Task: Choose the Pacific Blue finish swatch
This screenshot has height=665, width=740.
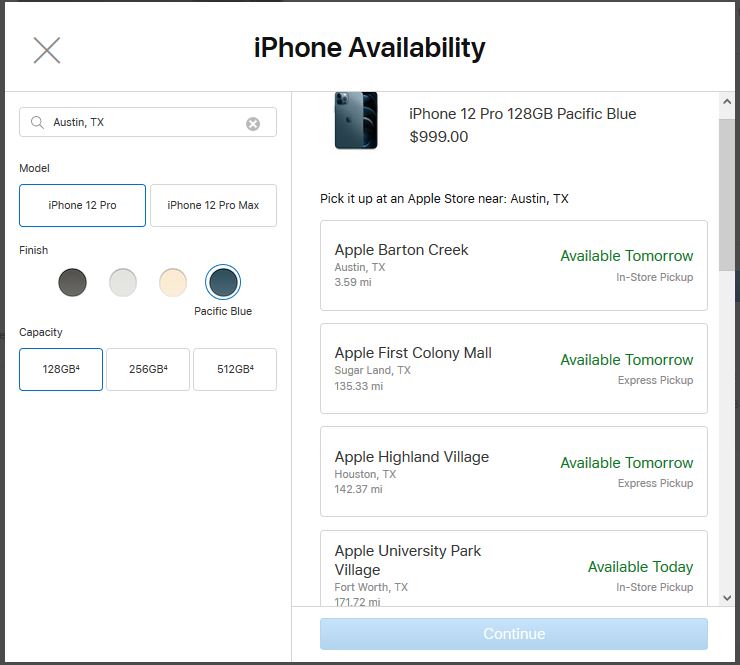Action: point(223,282)
